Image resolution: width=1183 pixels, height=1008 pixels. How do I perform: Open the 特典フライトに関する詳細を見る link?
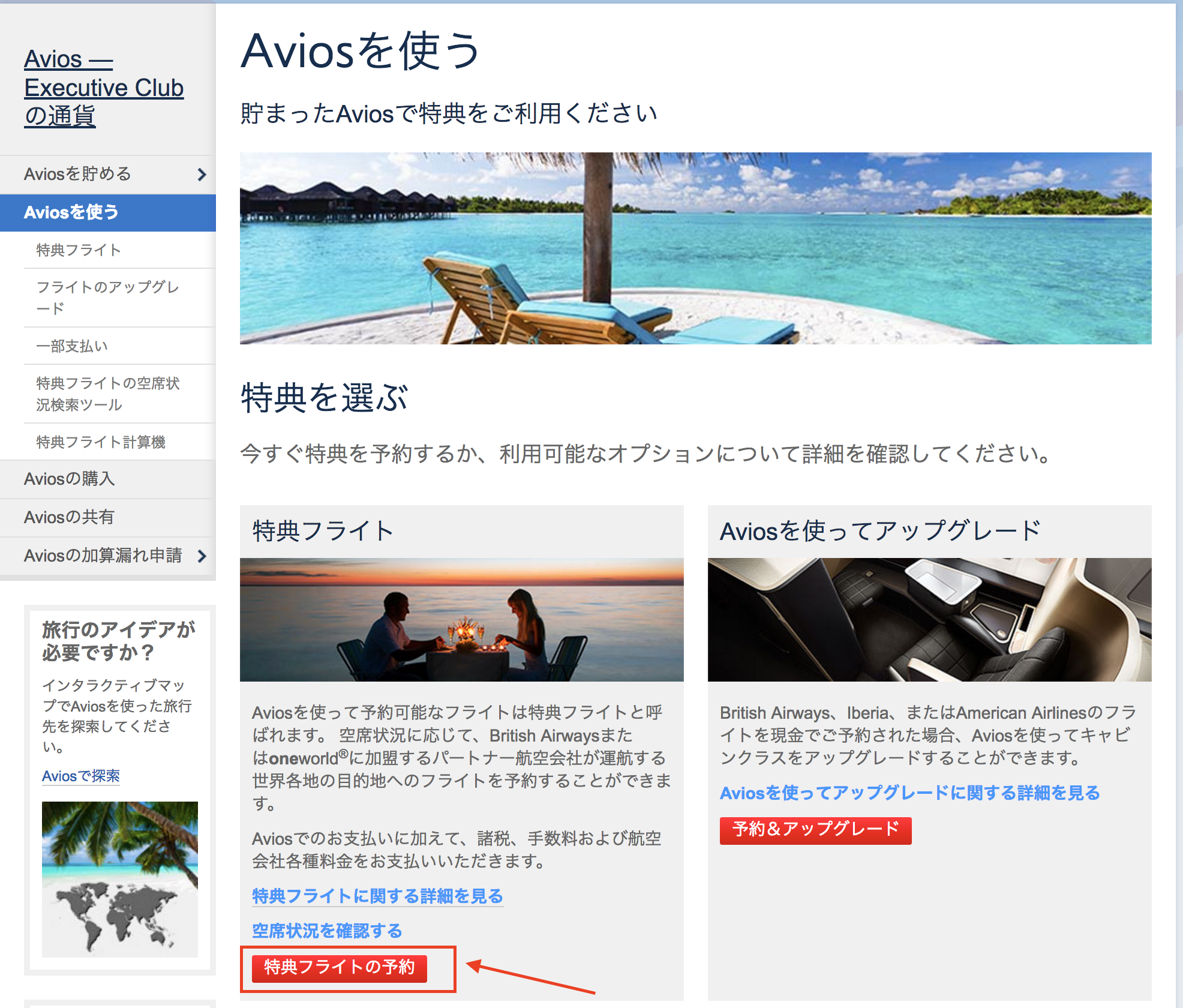tap(377, 896)
